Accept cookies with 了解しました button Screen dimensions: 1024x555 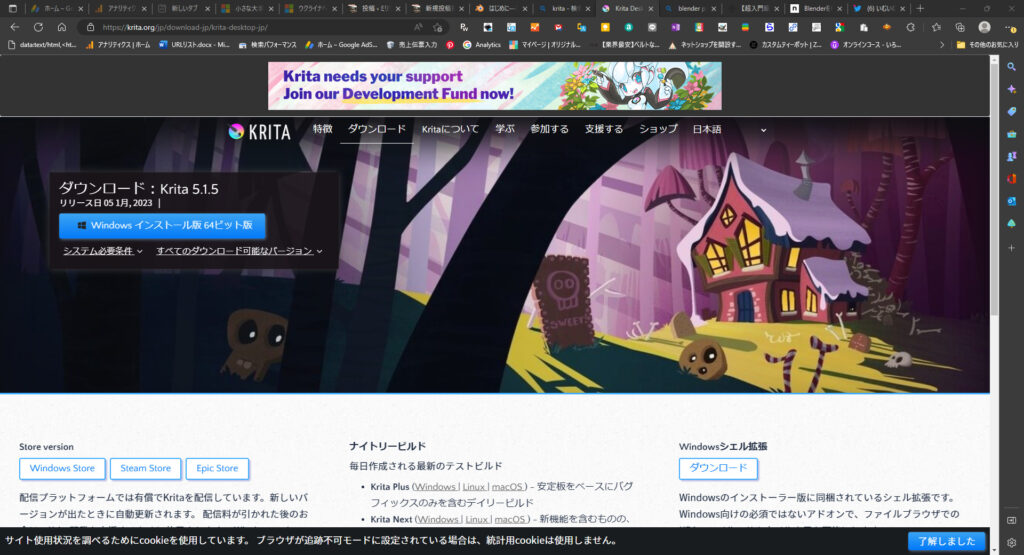coord(946,541)
